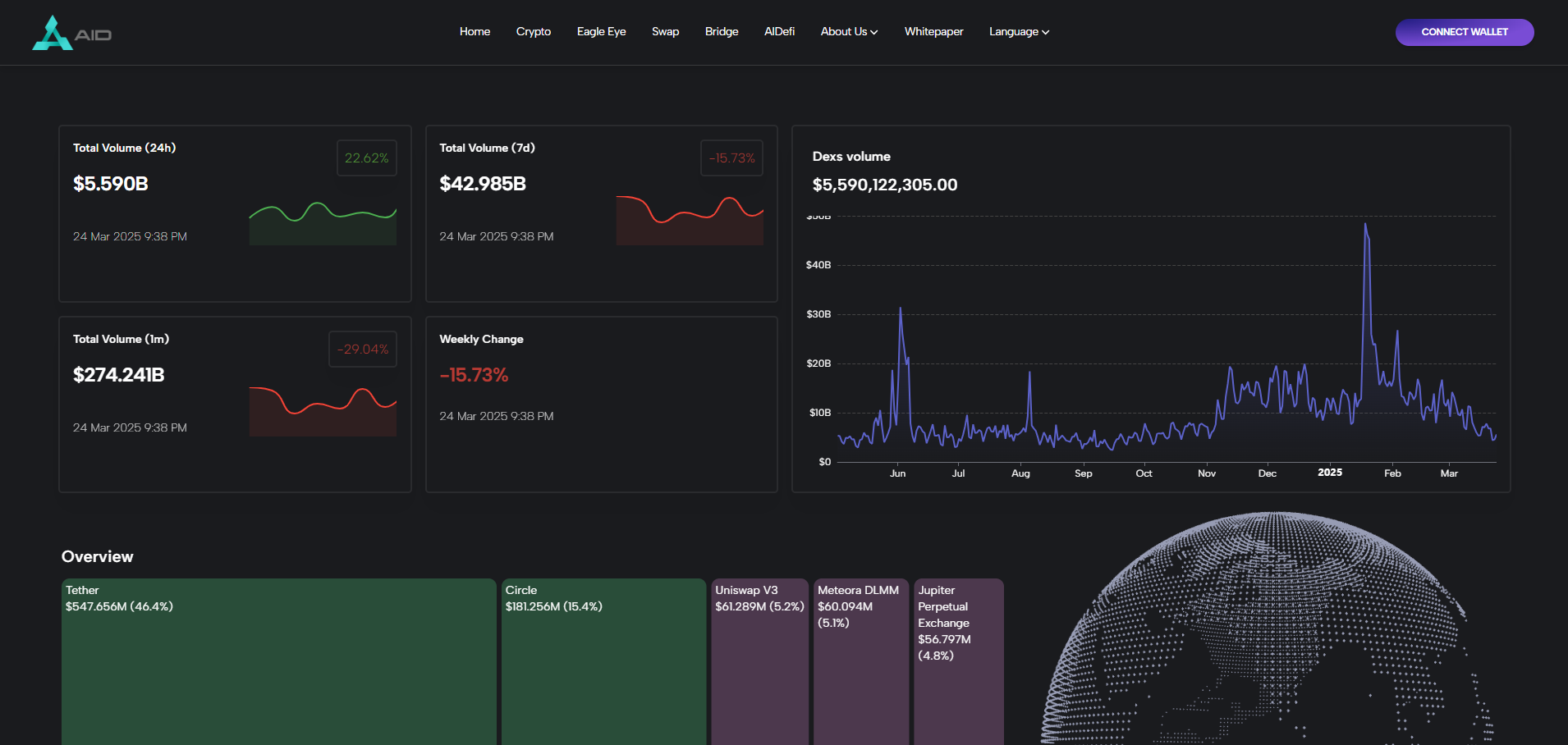This screenshot has width=1568, height=745.
Task: Click the highest peak in Dexs volume chart
Action: pos(1365,225)
